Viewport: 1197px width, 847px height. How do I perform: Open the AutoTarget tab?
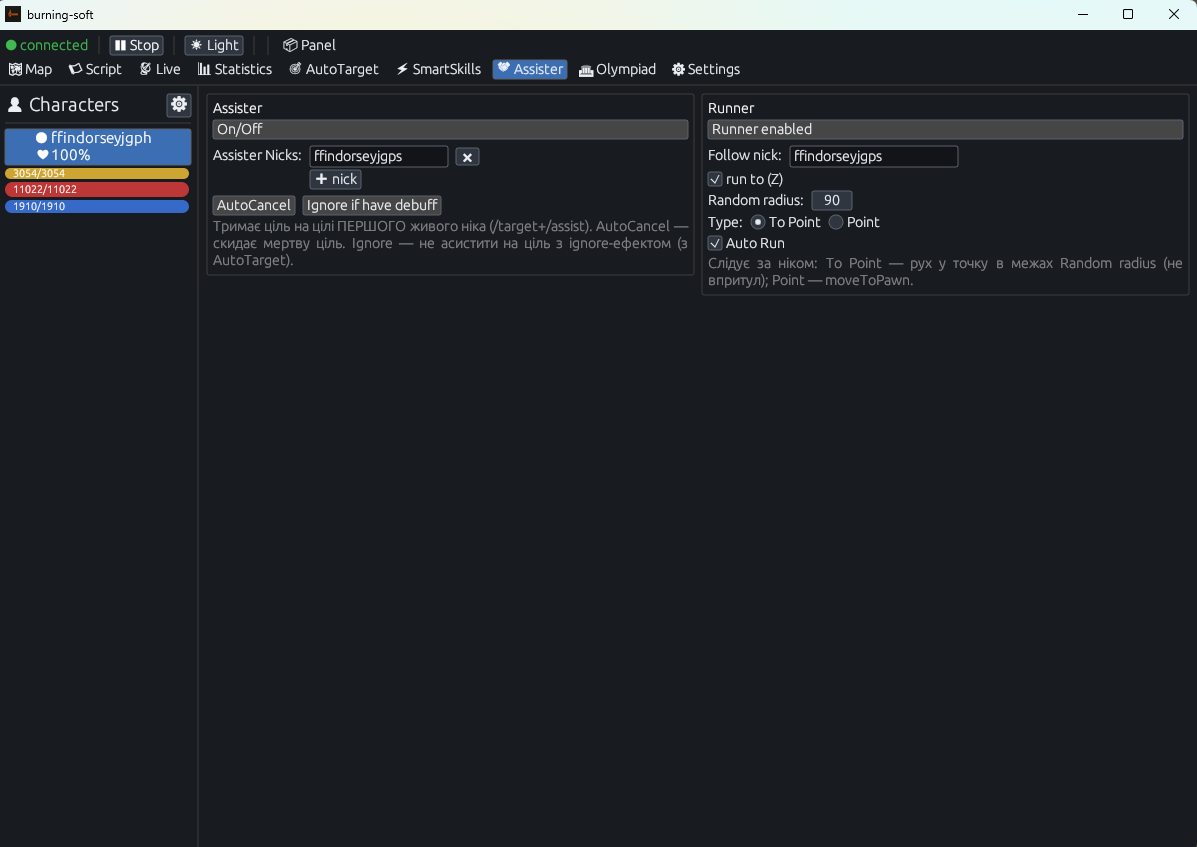tap(334, 69)
